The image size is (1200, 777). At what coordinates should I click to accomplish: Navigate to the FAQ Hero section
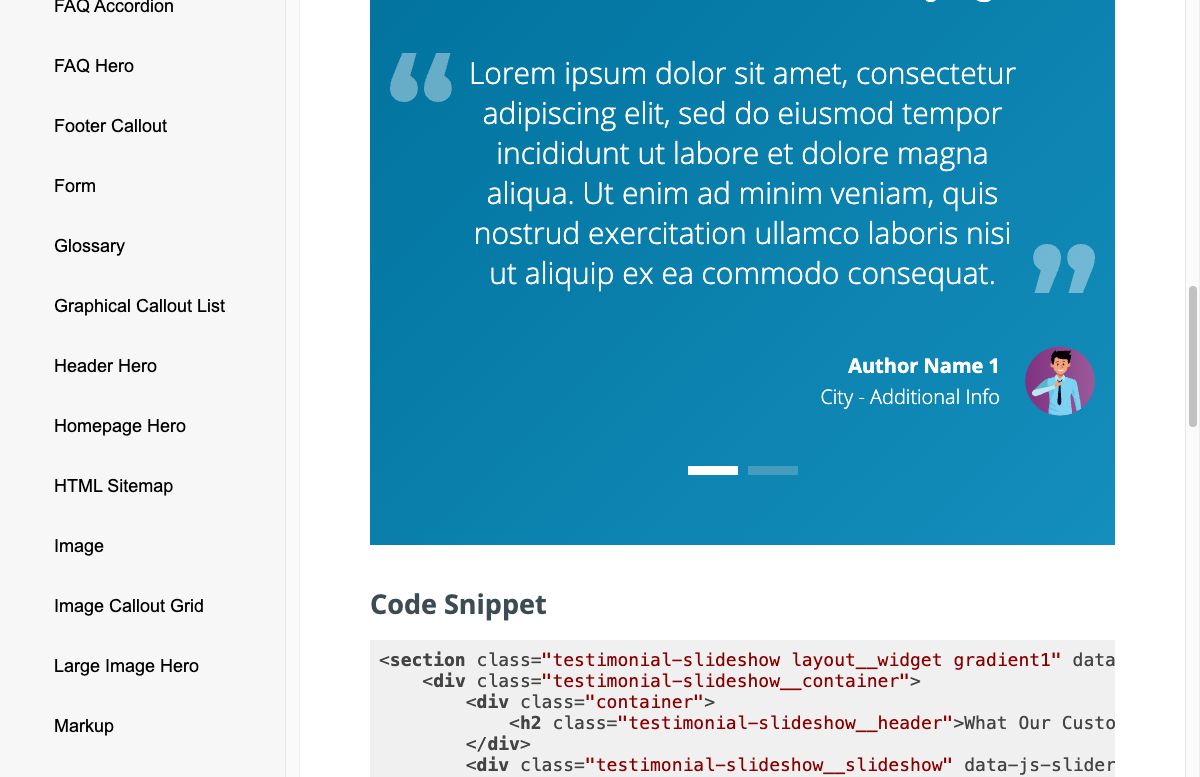[93, 66]
